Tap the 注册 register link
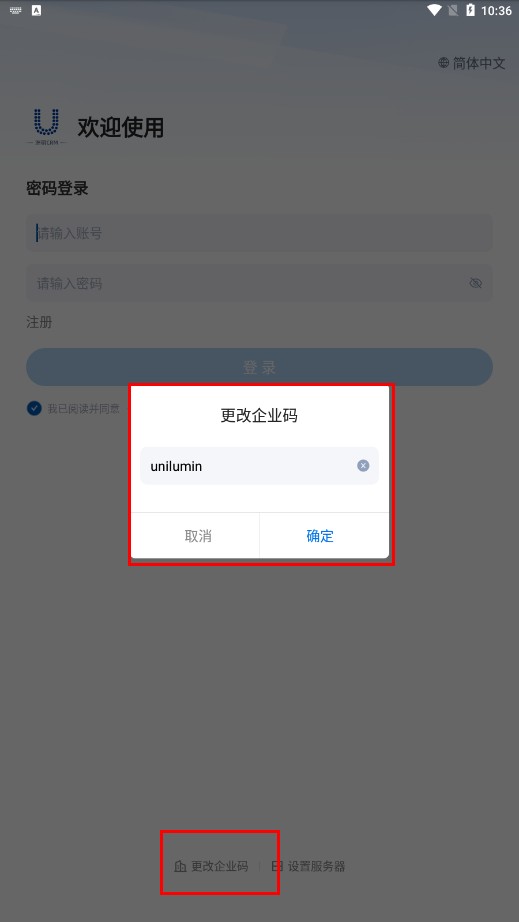Image resolution: width=519 pixels, height=922 pixels. pyautogui.click(x=39, y=322)
